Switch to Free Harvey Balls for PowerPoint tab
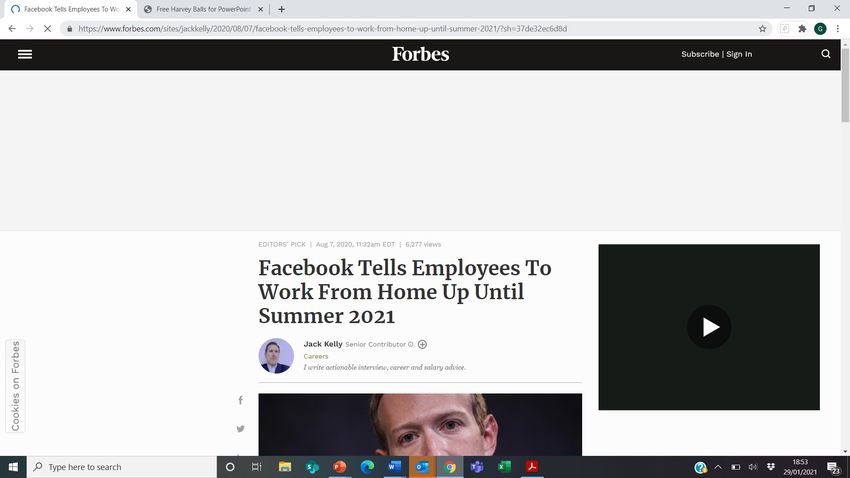850x478 pixels. click(x=203, y=9)
